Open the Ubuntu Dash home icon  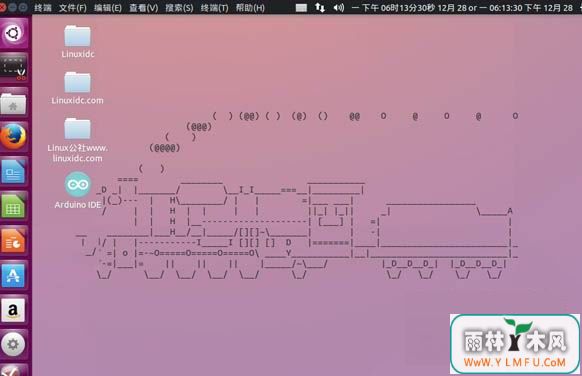coord(13,33)
